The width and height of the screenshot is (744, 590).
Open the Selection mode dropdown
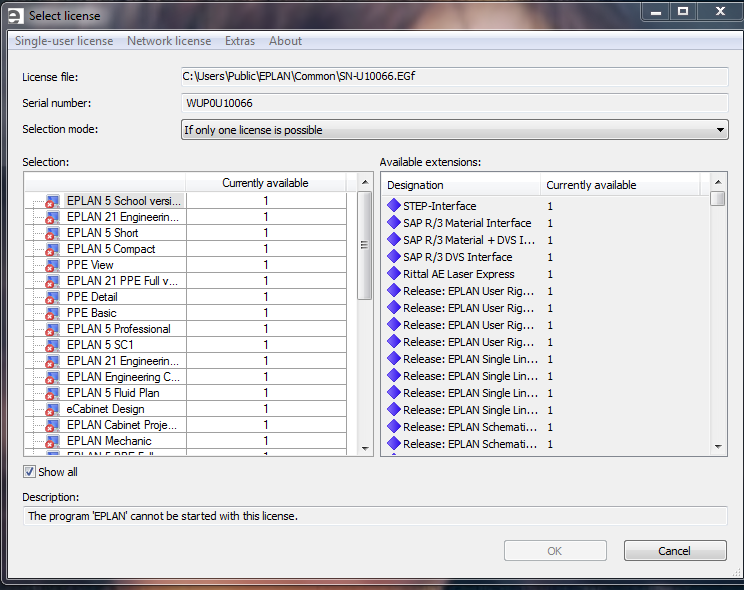pyautogui.click(x=455, y=130)
